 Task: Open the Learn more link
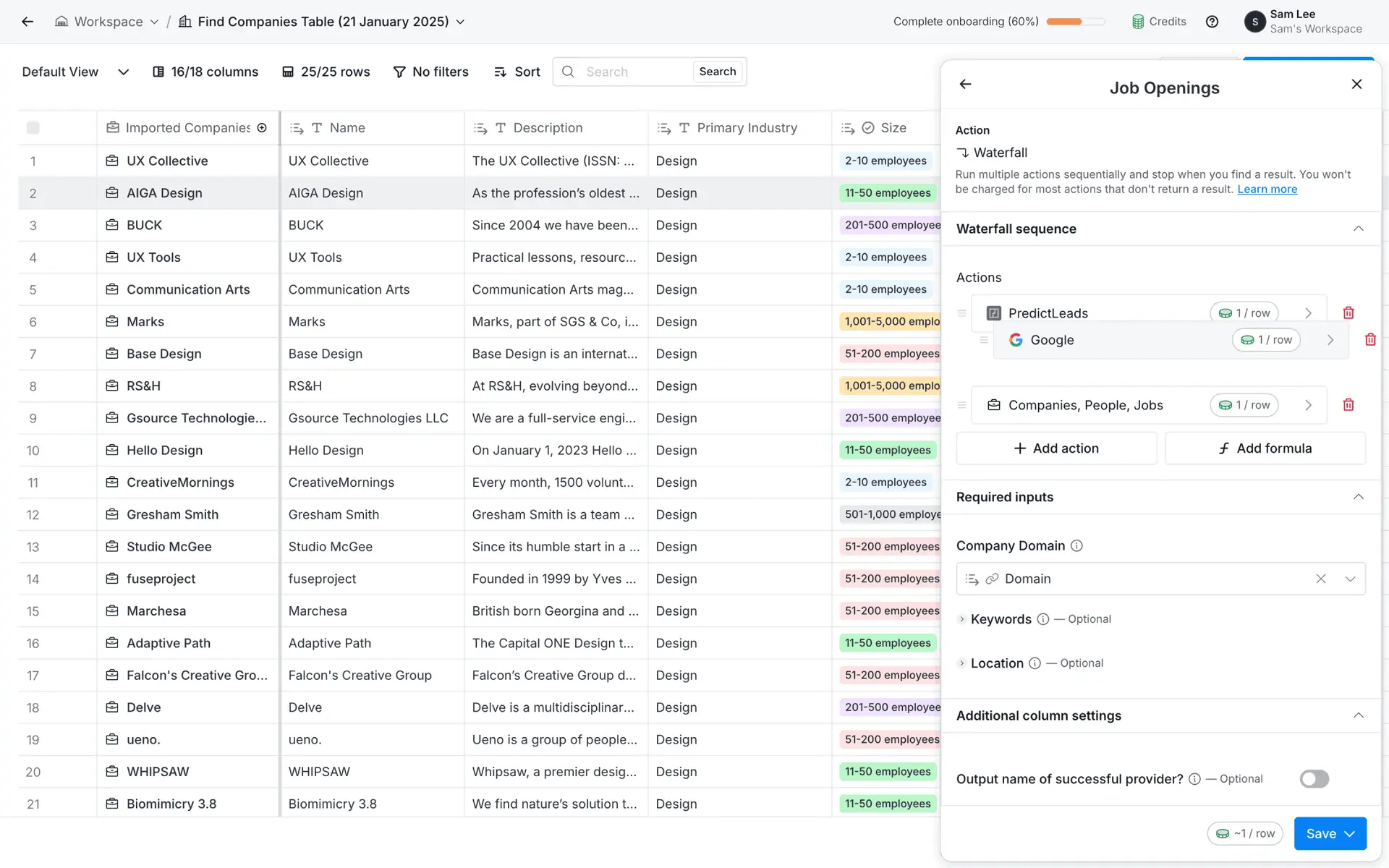1267,190
